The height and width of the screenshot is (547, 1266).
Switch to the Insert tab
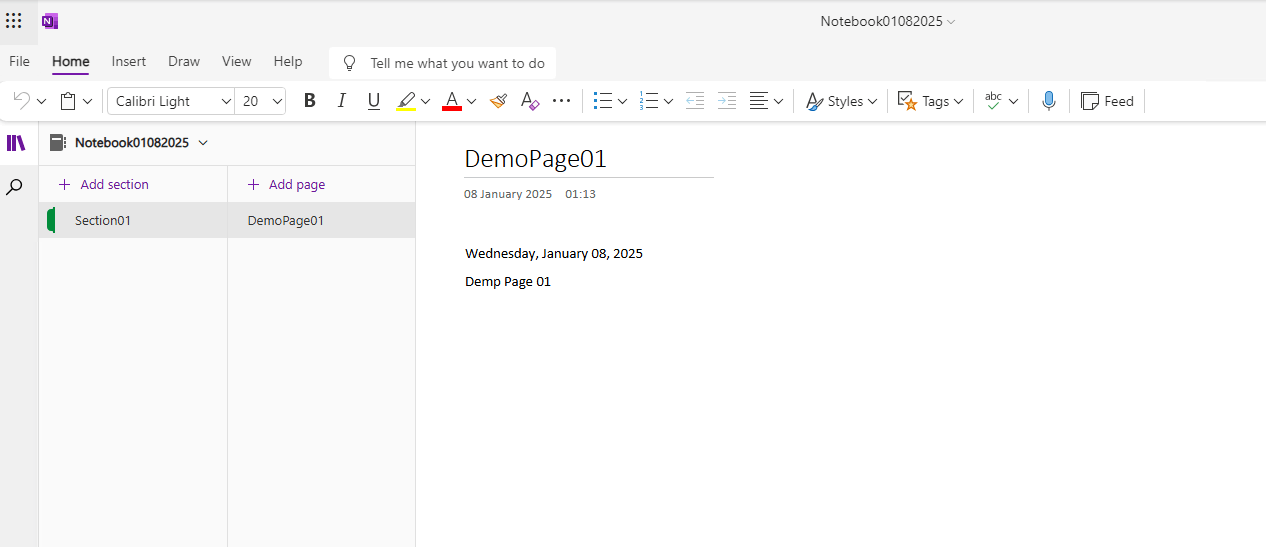point(129,61)
